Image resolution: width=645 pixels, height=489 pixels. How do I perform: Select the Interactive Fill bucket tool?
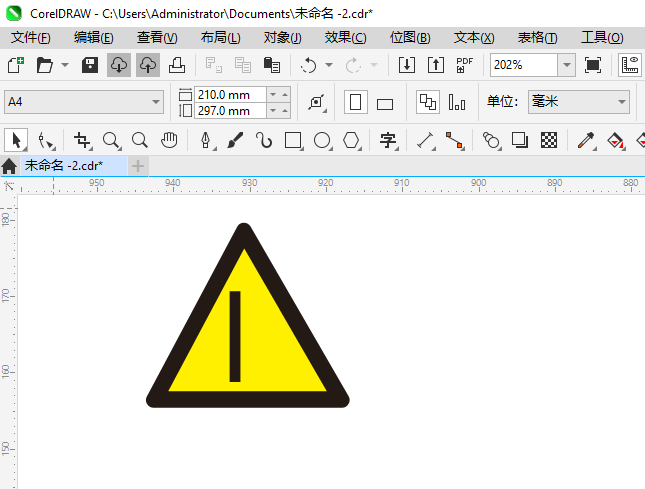pos(615,140)
